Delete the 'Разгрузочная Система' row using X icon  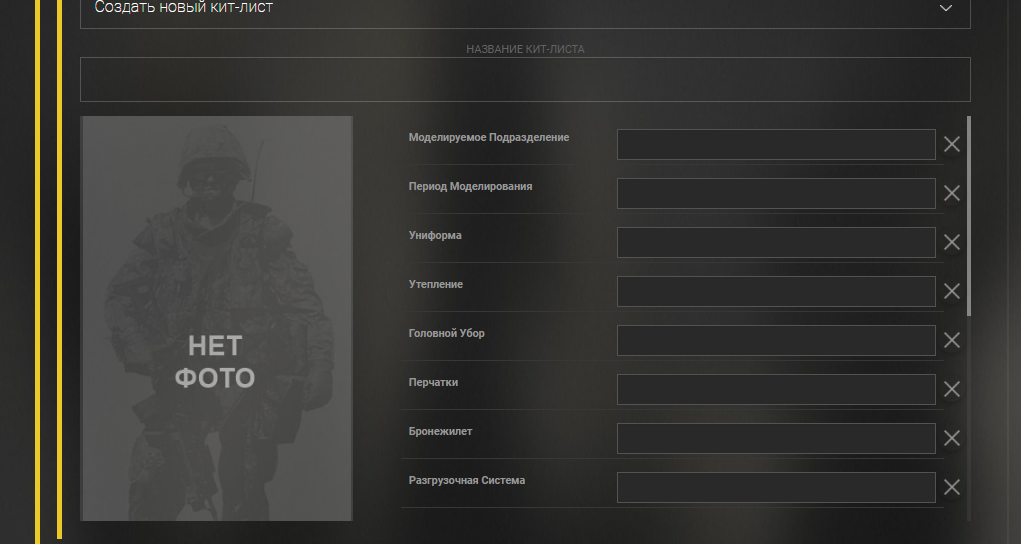click(951, 487)
